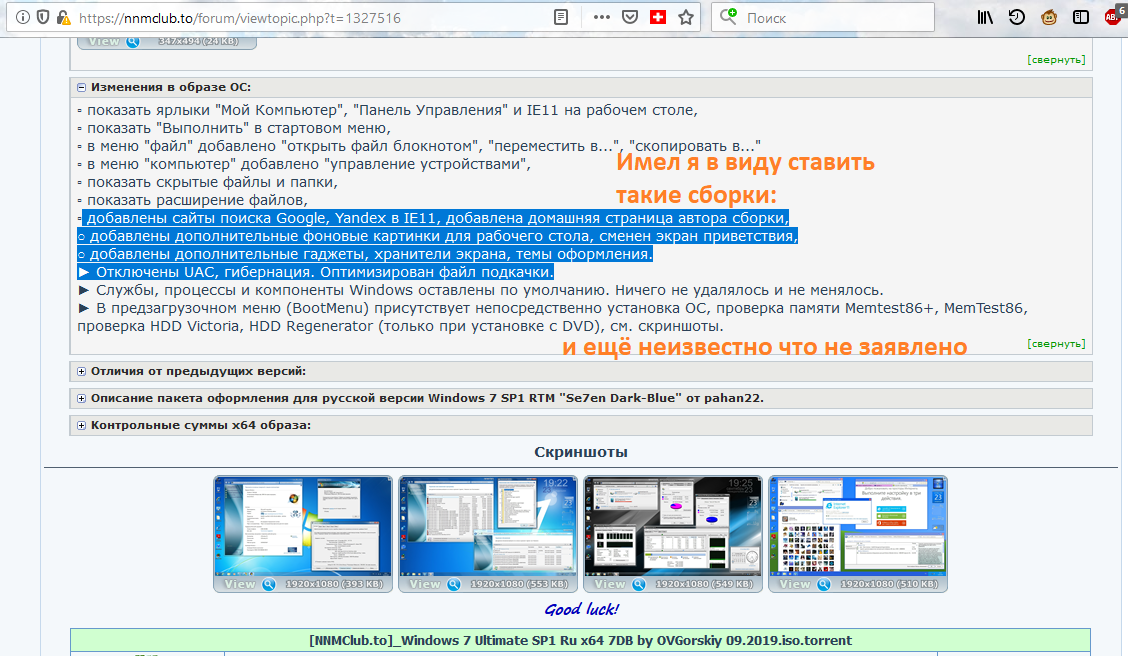
Task: Click line about "управление устройствами"
Action: 304,164
